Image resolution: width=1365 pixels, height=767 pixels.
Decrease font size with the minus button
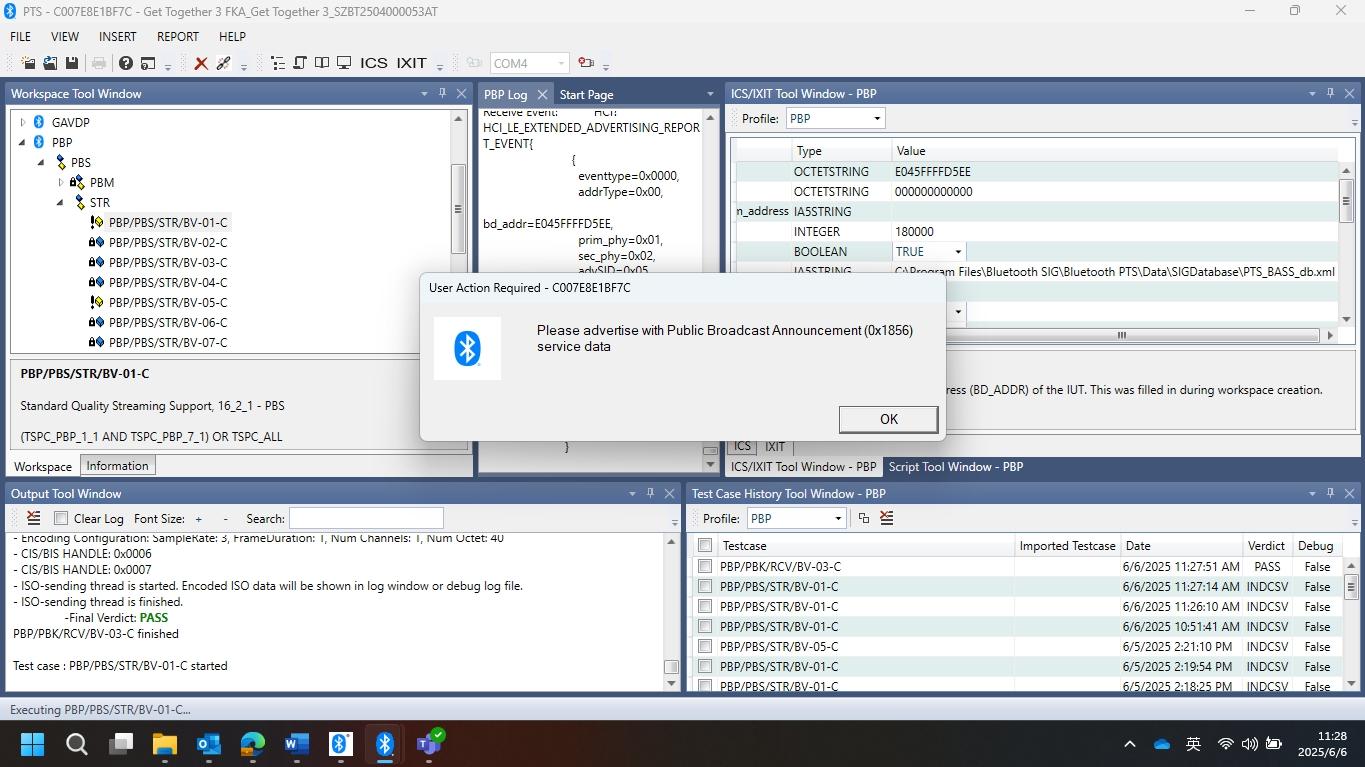pyautogui.click(x=225, y=518)
